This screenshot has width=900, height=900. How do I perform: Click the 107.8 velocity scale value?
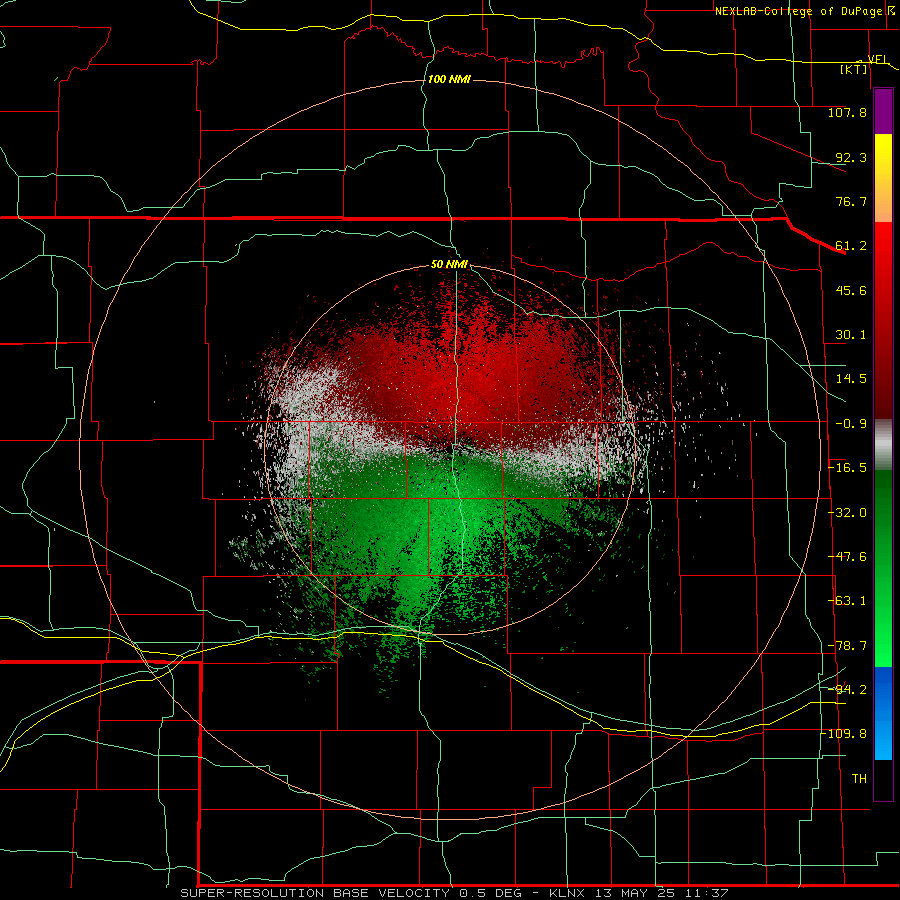[847, 112]
